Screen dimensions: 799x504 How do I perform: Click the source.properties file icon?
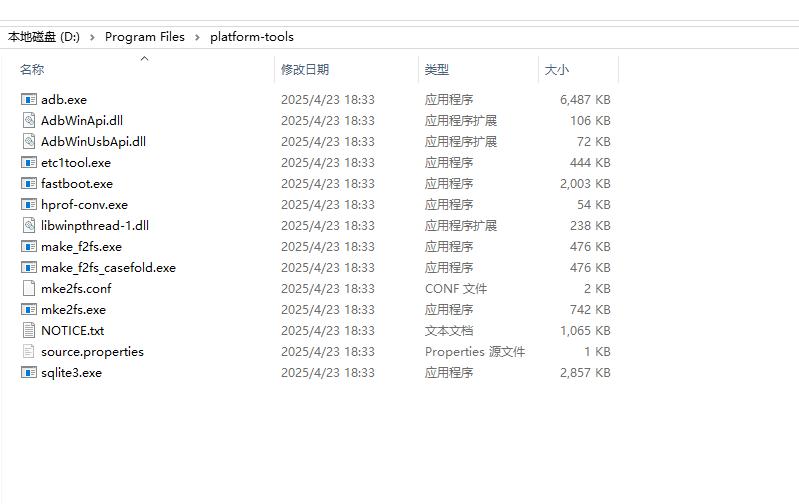tap(29, 352)
